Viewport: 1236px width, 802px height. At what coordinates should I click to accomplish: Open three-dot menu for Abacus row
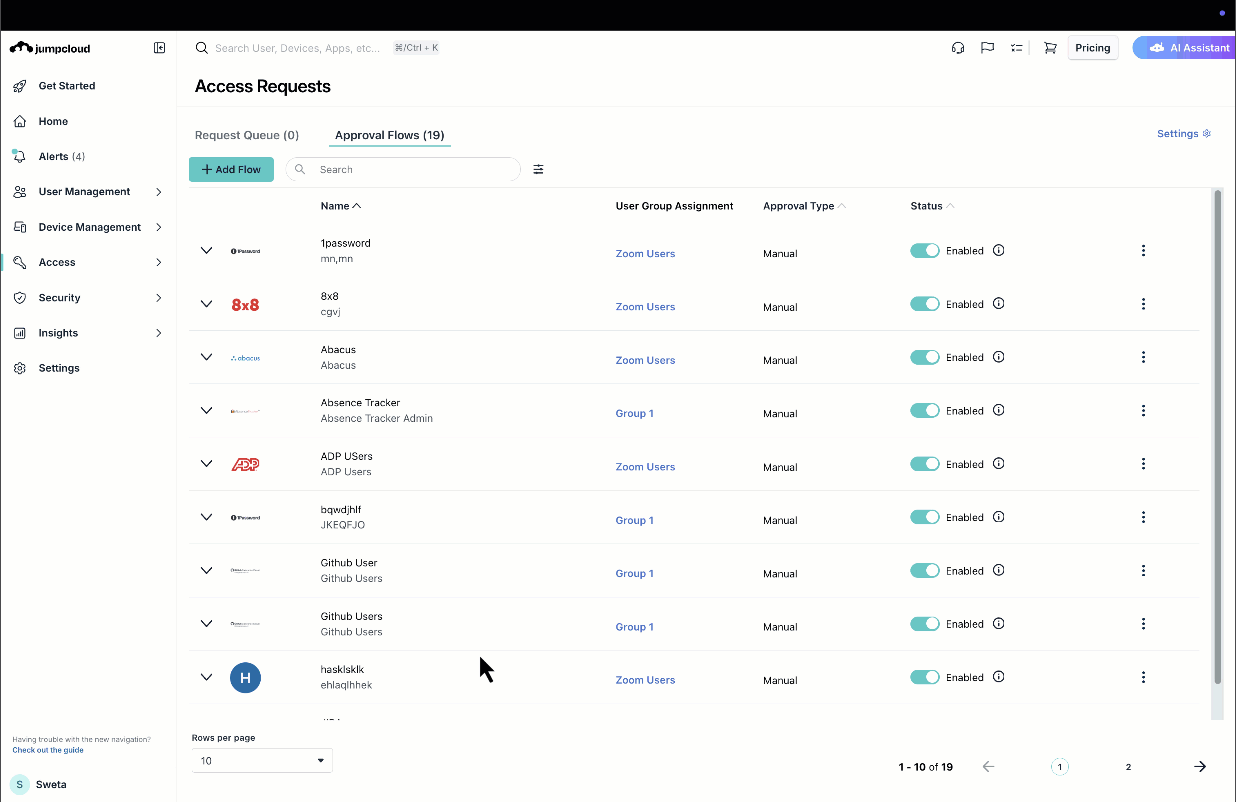(1143, 358)
